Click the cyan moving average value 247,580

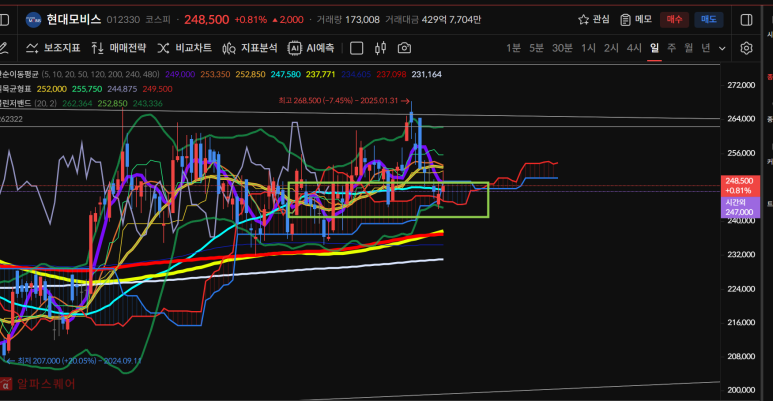click(x=285, y=74)
